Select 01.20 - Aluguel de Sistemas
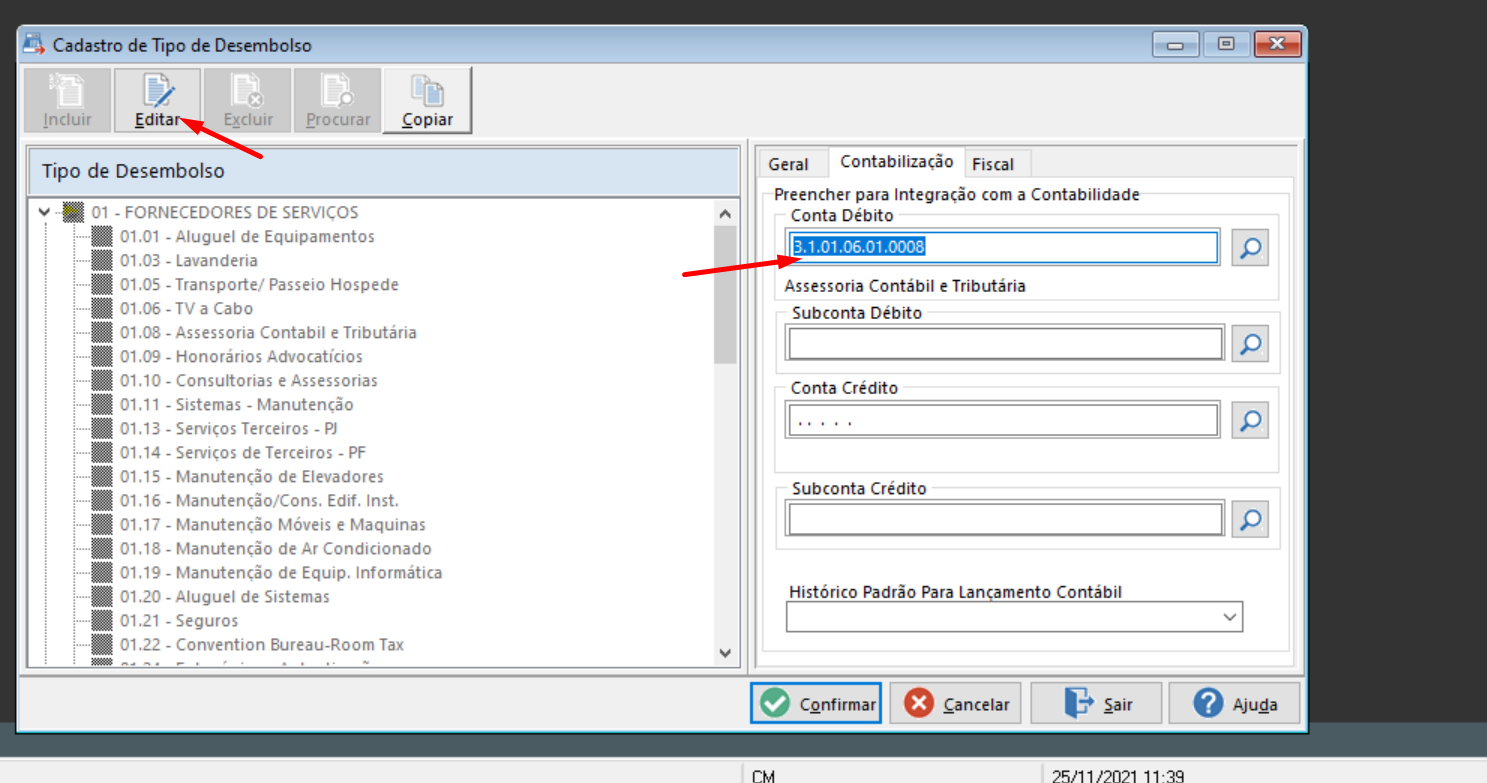This screenshot has width=1487, height=783. pyautogui.click(x=224, y=596)
